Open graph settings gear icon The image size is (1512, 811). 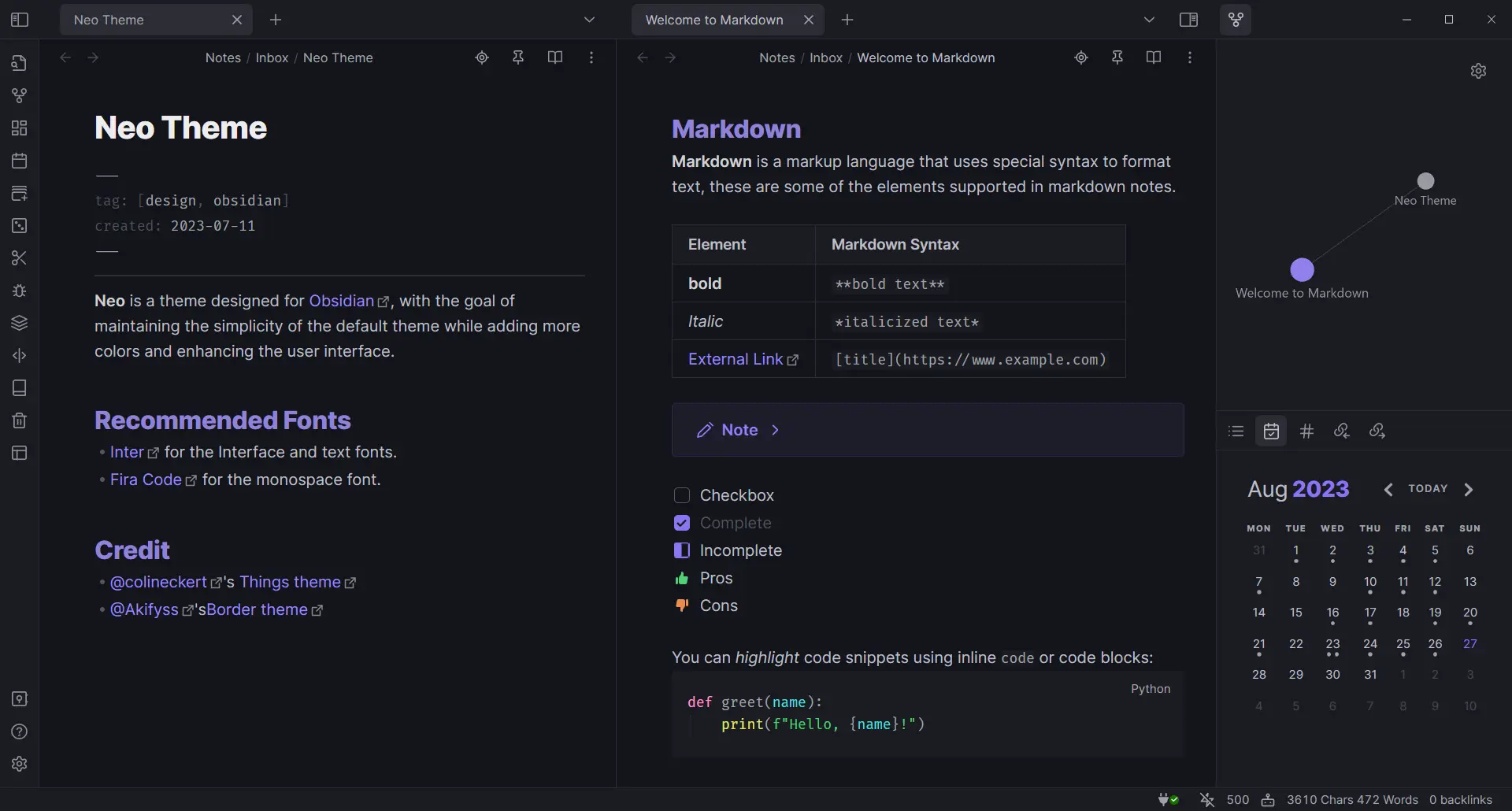click(x=1478, y=71)
